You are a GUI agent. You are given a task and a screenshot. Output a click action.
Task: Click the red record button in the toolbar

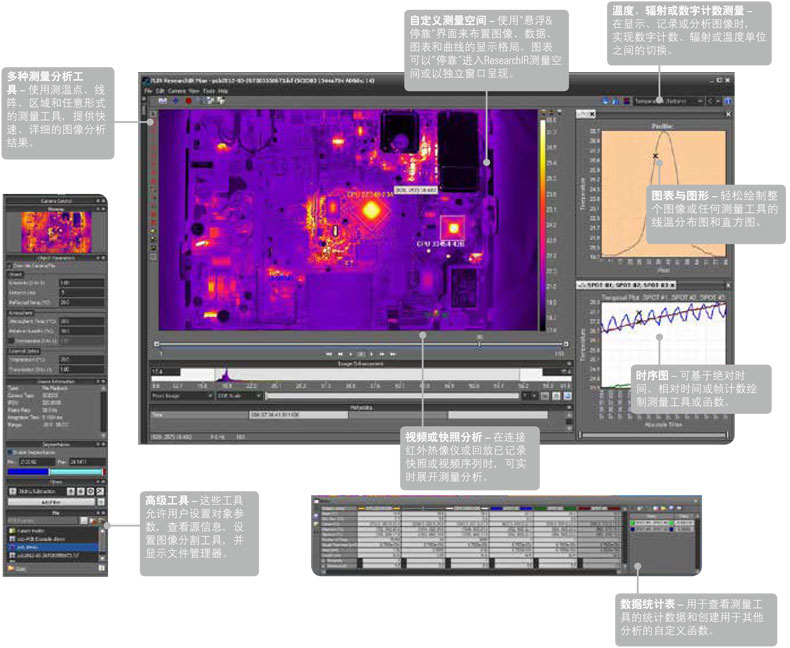point(189,101)
